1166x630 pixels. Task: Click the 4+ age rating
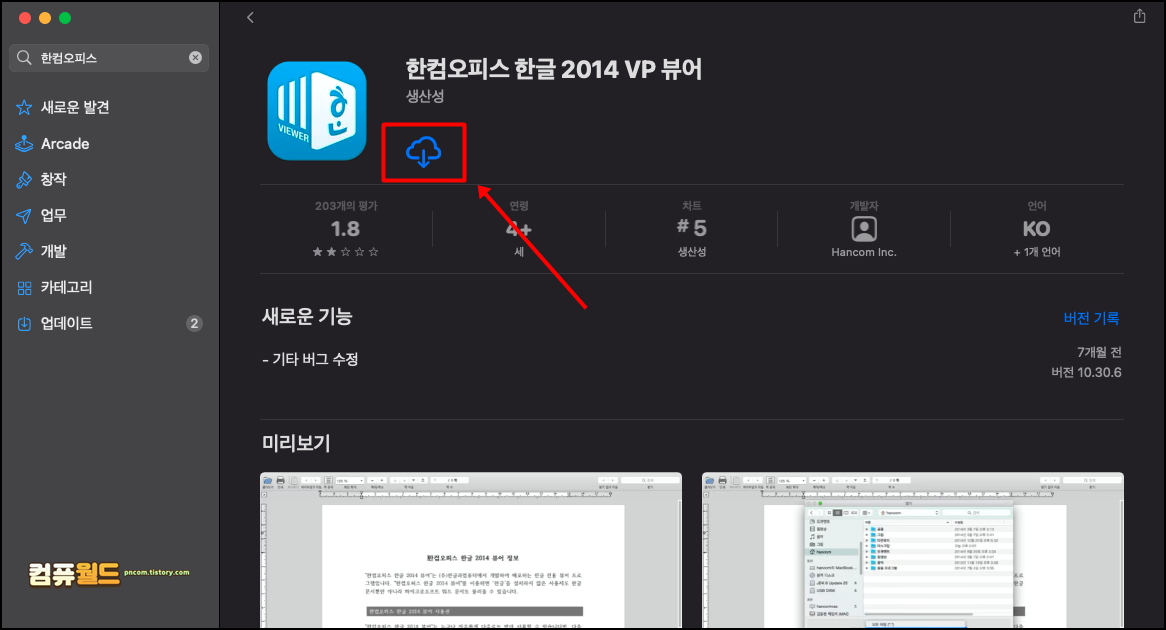[x=519, y=229]
